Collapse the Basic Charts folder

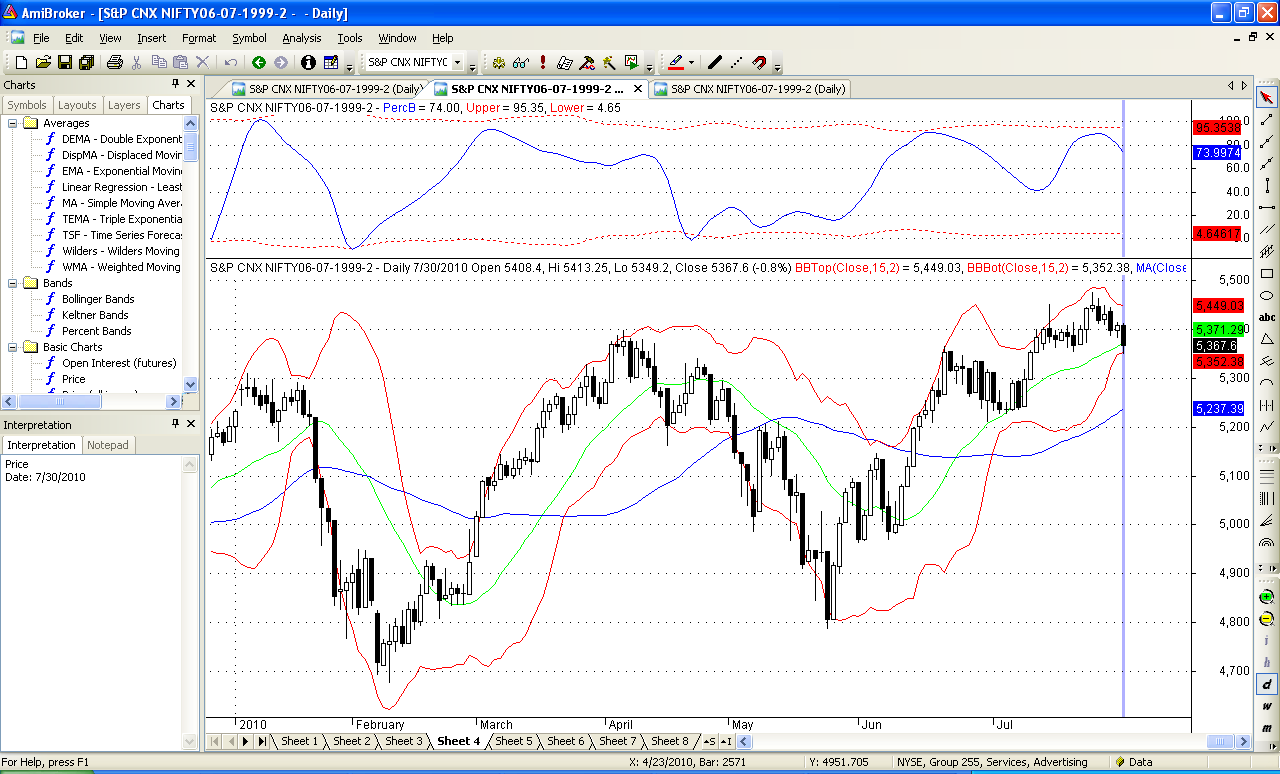tap(13, 347)
